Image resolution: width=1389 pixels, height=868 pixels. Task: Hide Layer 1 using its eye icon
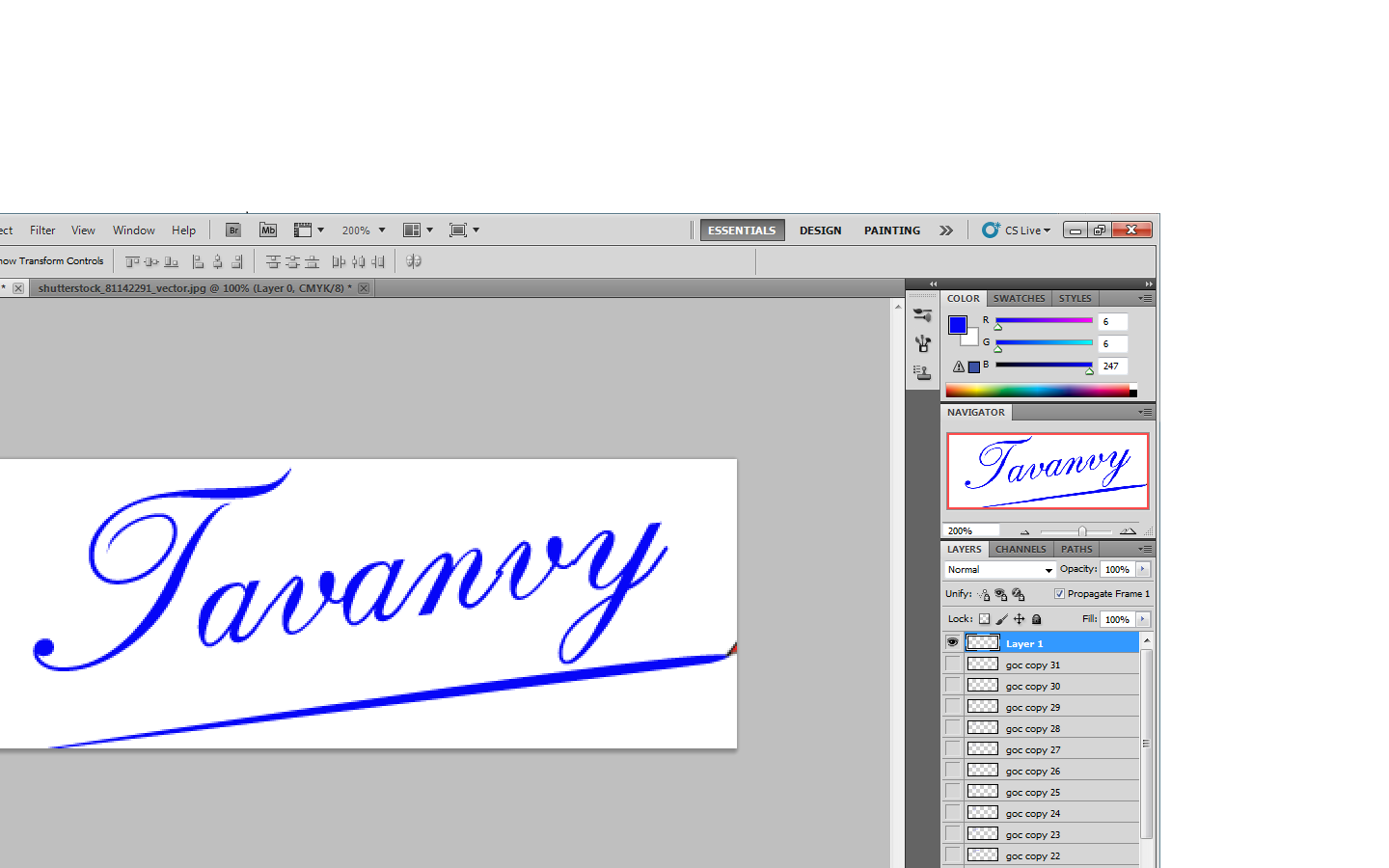tap(952, 642)
